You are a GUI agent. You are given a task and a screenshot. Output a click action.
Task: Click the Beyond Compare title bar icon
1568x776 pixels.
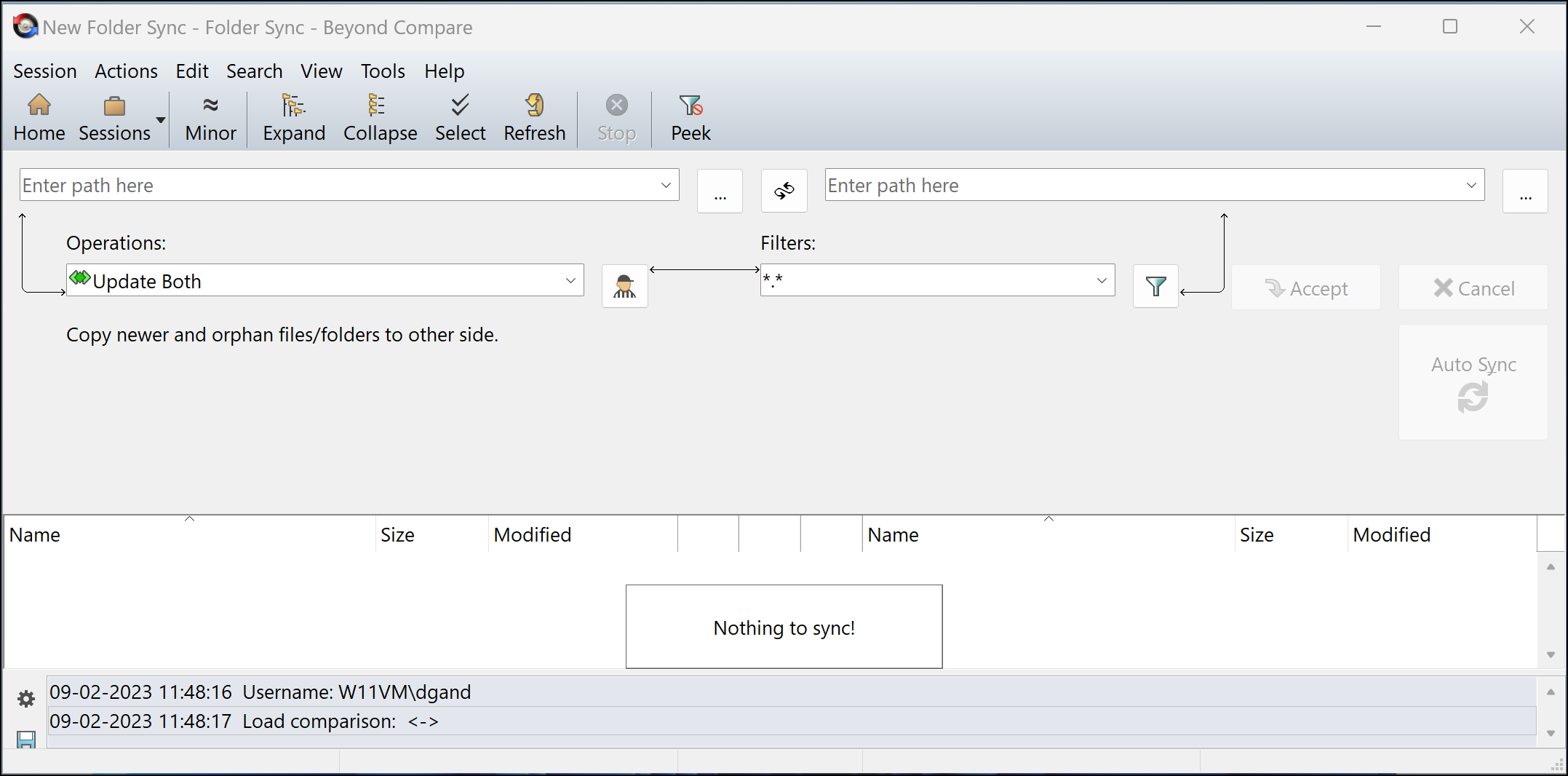[25, 27]
